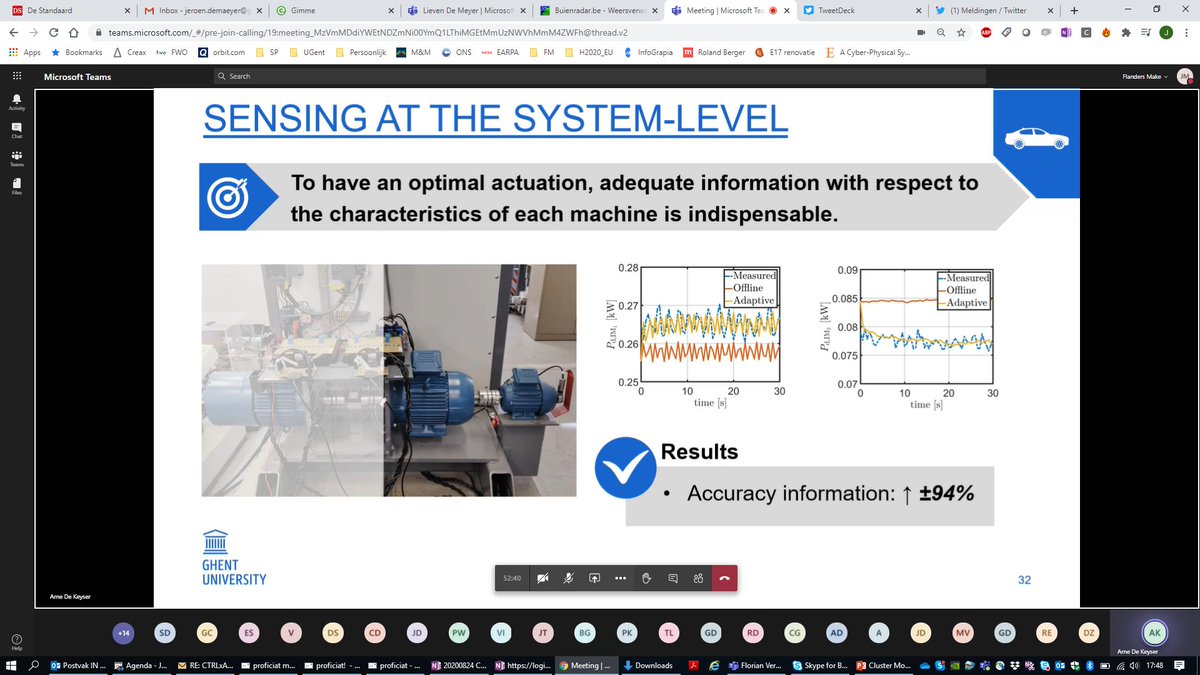The image size is (1200, 675).
Task: Toggle the Windows notification center
Action: 1180,666
